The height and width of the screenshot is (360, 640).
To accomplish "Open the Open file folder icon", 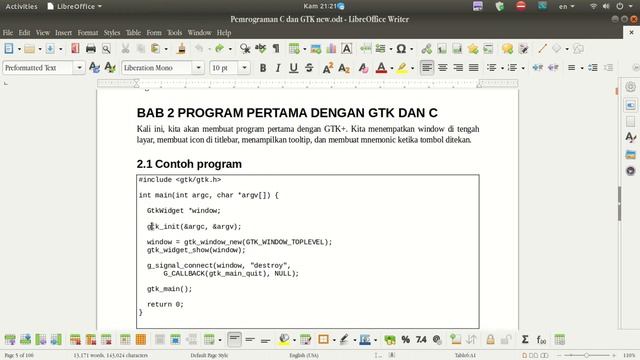I will [29, 49].
